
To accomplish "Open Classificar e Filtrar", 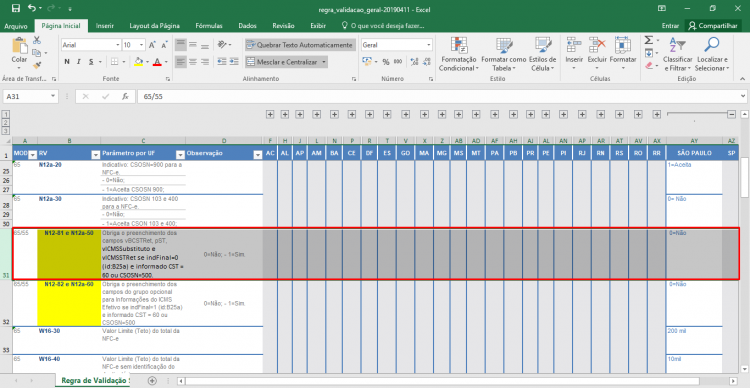I will click(x=678, y=54).
